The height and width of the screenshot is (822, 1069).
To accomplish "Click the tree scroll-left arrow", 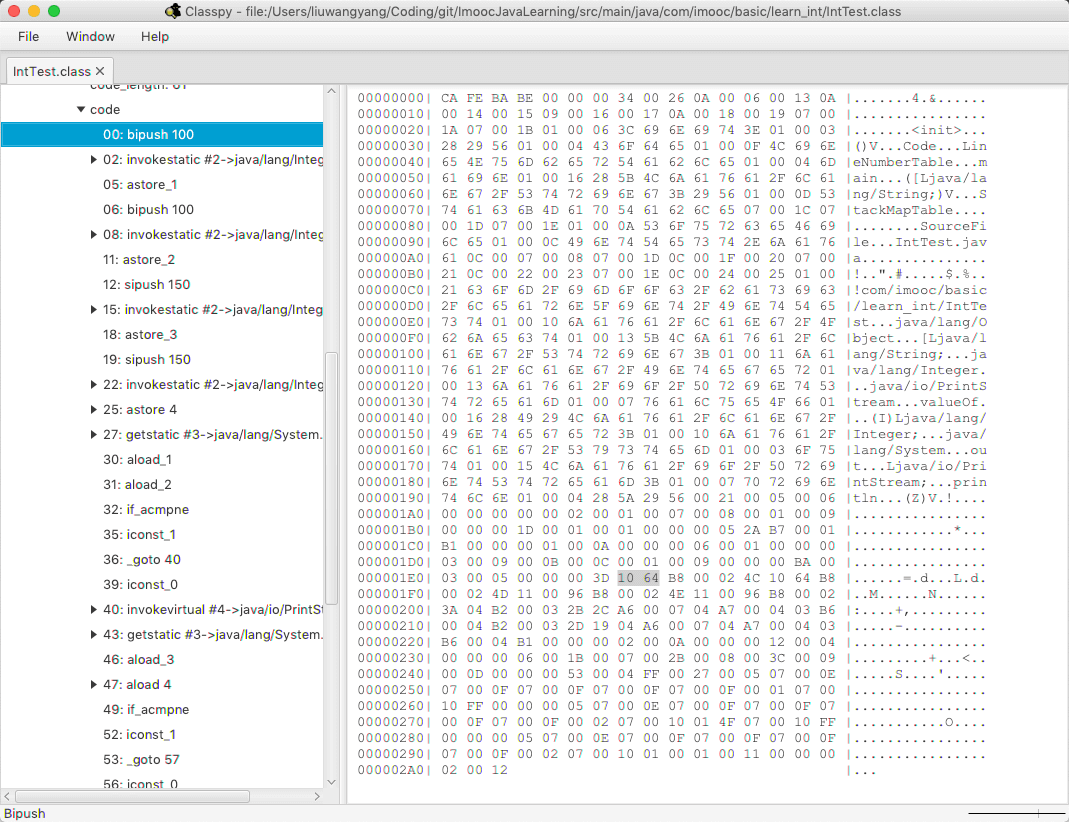I will (7, 796).
